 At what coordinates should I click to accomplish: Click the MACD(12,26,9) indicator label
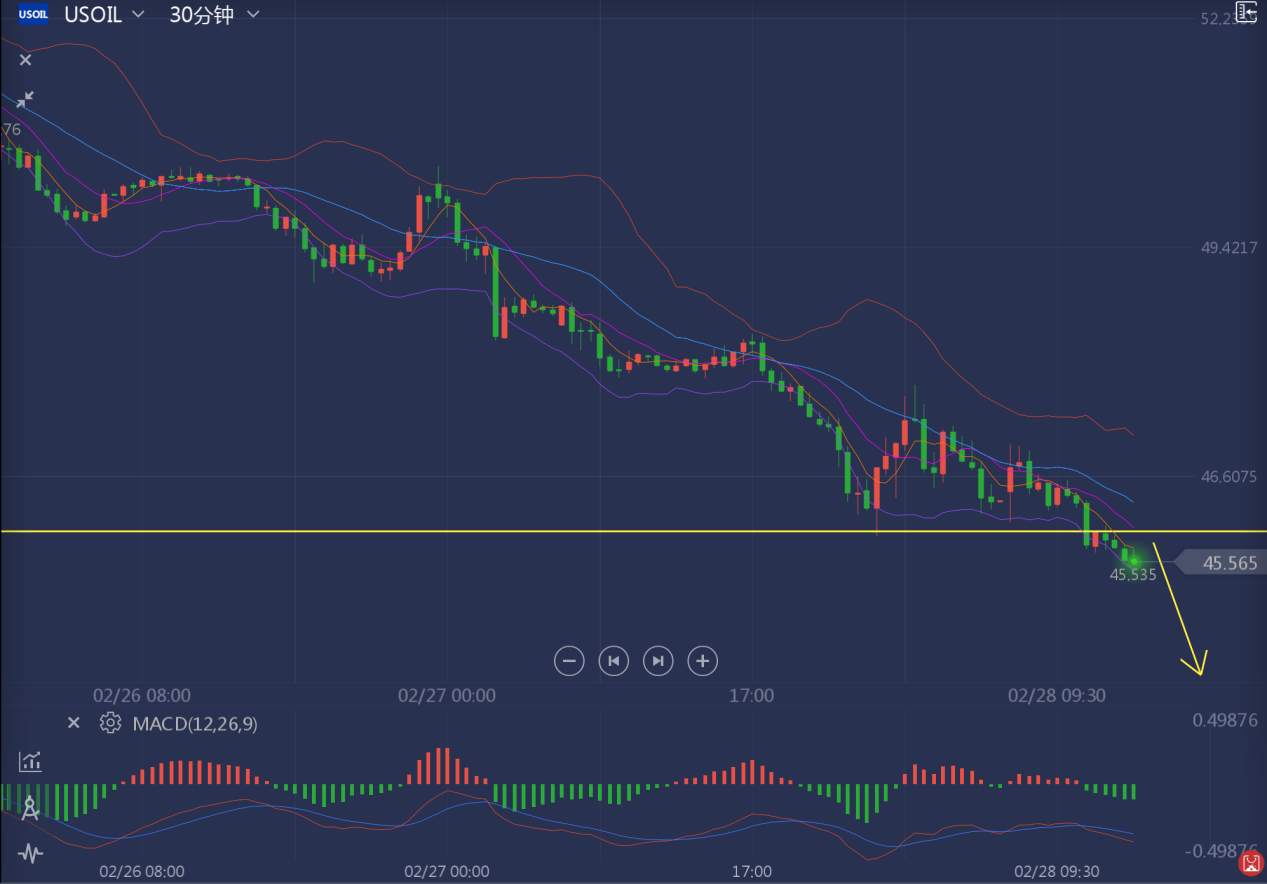pyautogui.click(x=195, y=724)
